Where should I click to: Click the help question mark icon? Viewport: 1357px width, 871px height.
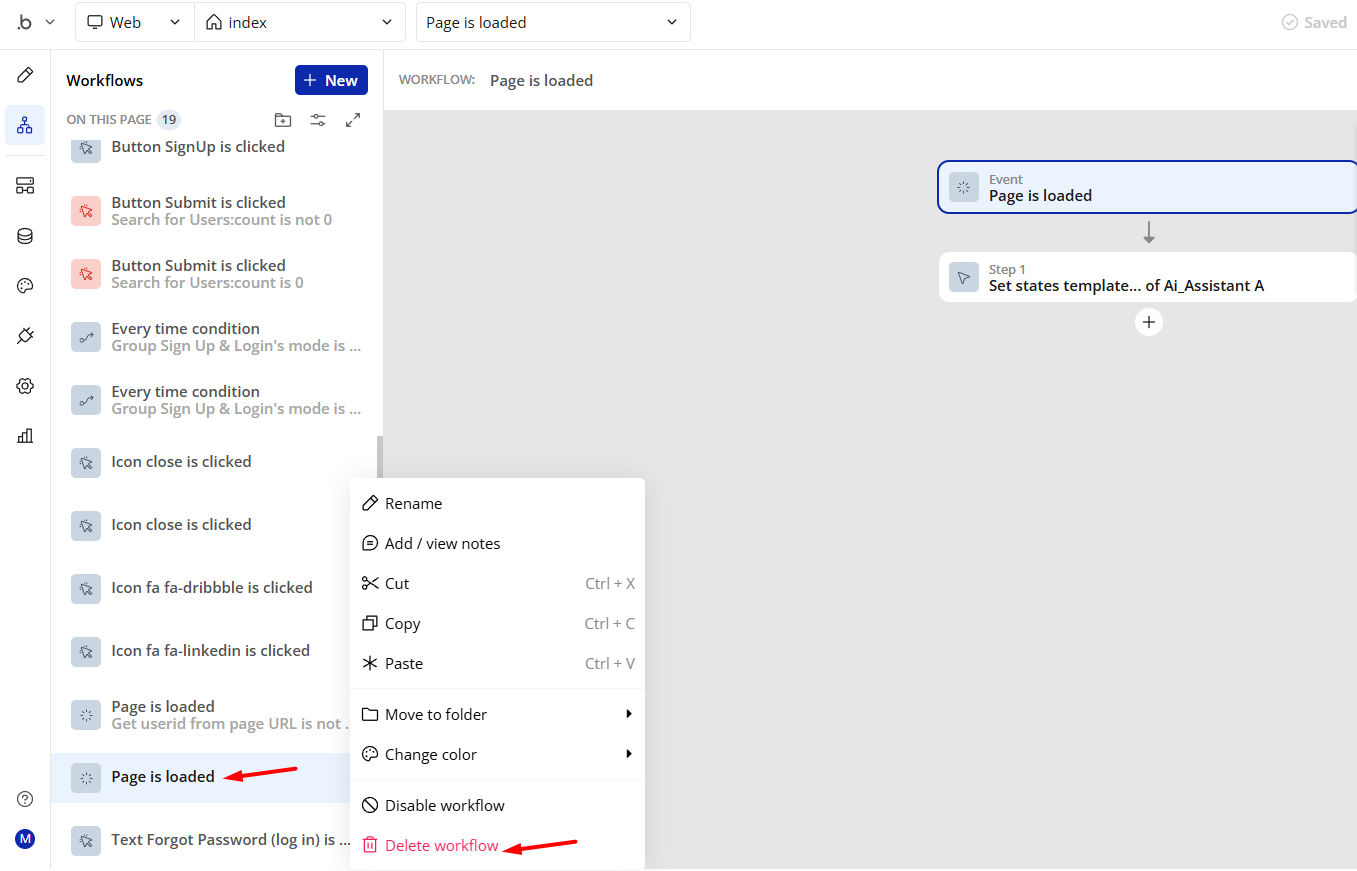coord(25,799)
